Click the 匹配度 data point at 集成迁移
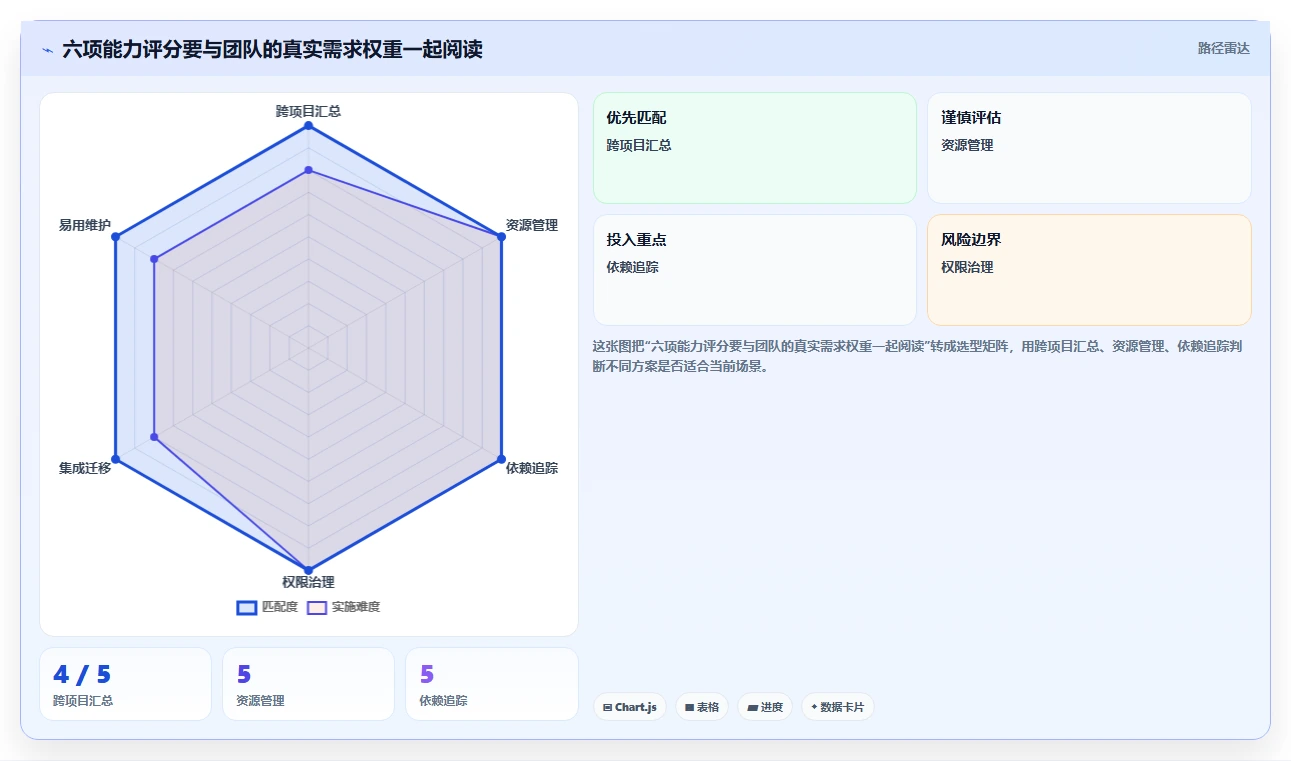This screenshot has width=1291, height=761. click(x=115, y=459)
